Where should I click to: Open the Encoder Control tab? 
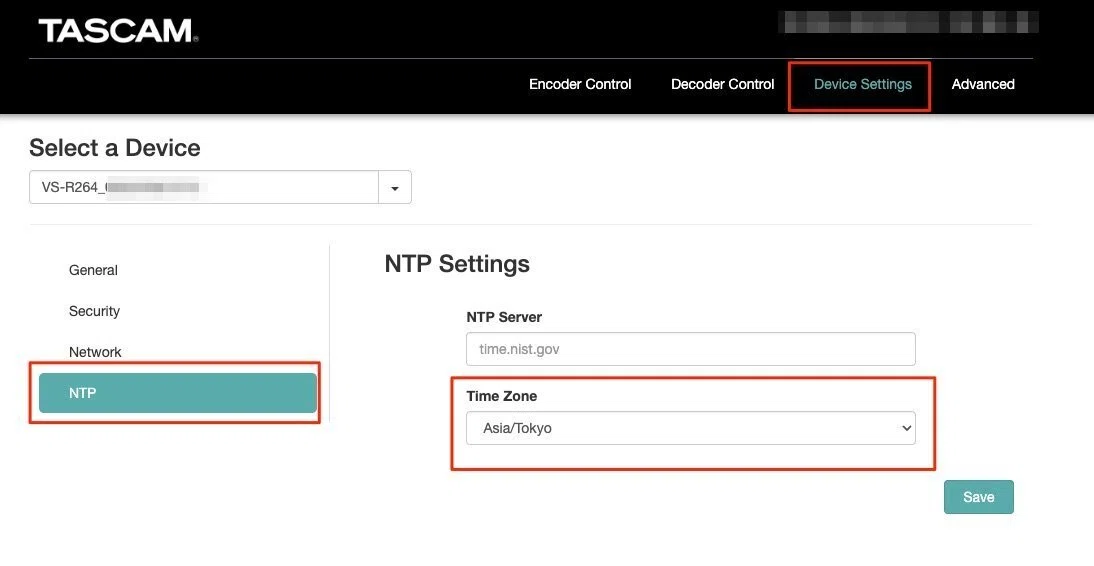click(580, 84)
